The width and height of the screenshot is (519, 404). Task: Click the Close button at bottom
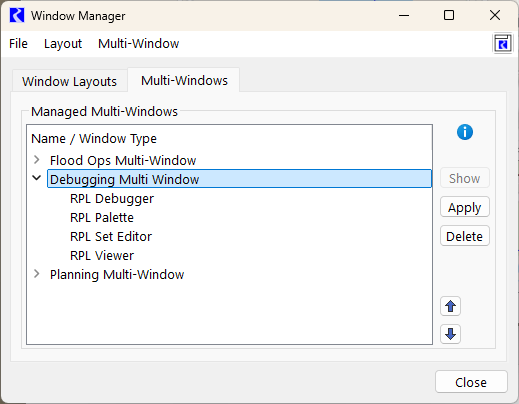471,382
